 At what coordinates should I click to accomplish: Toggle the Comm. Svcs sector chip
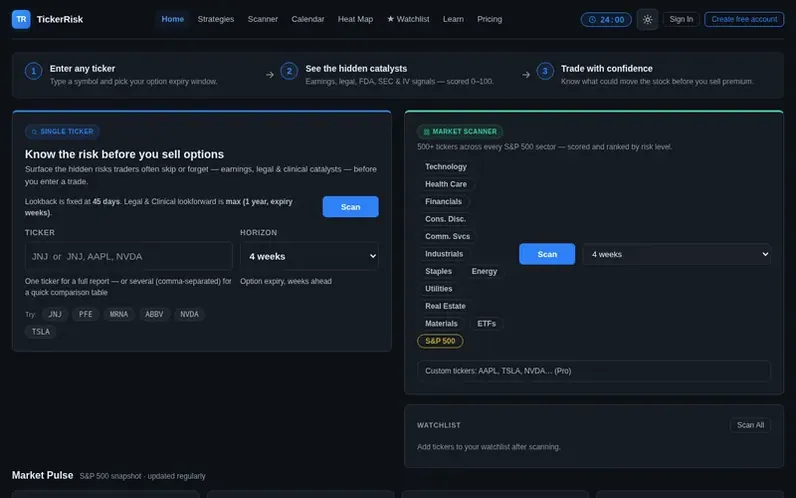447,236
